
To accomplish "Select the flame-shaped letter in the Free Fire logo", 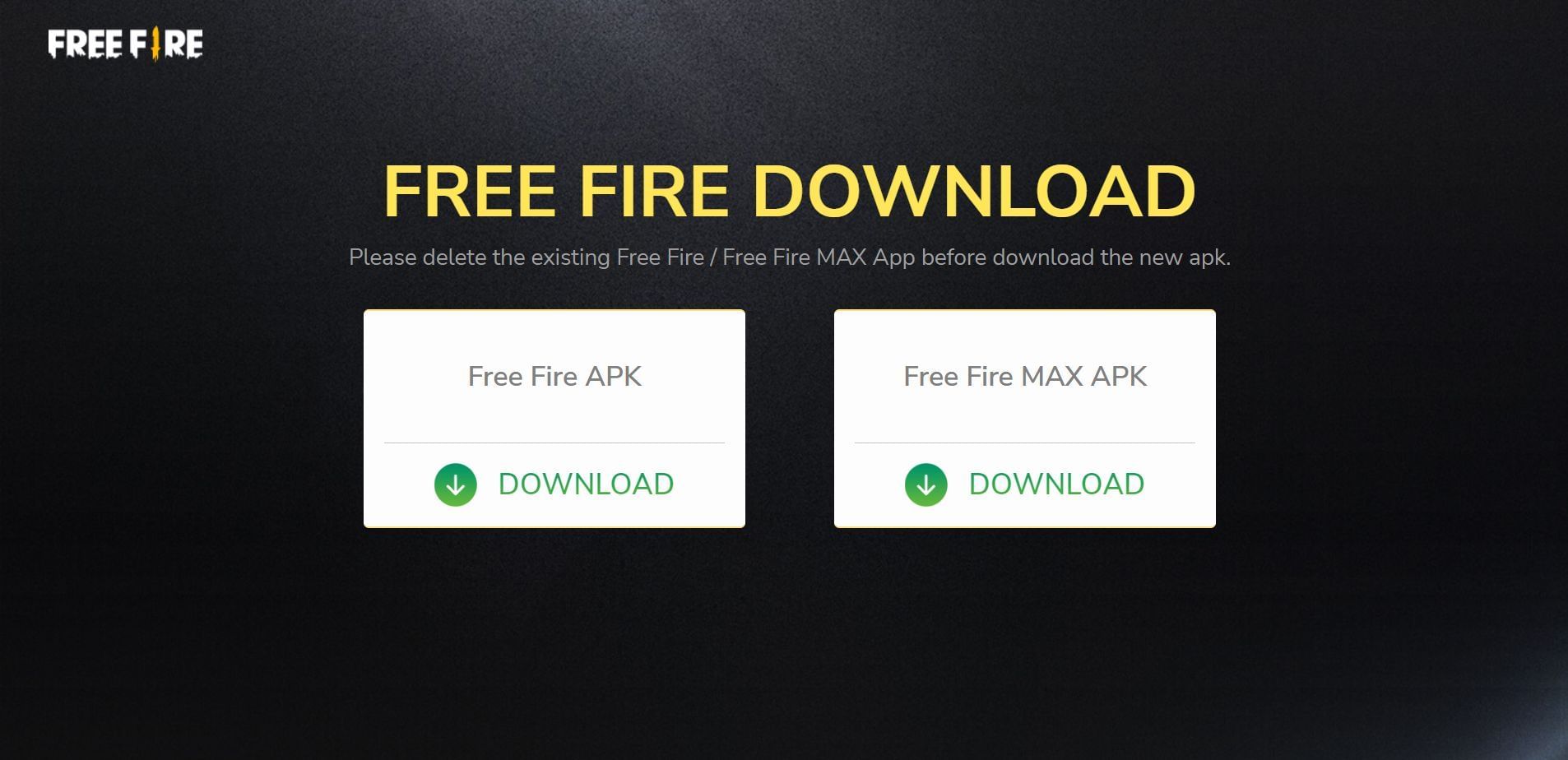I will point(155,44).
